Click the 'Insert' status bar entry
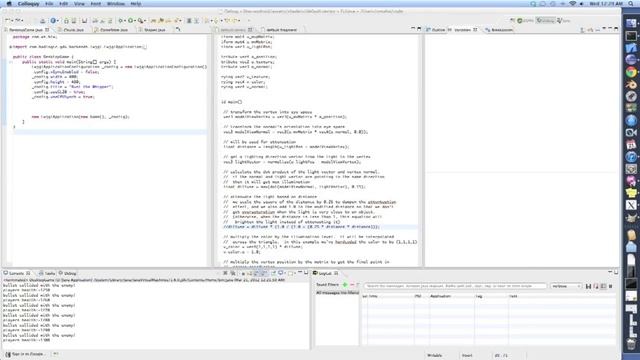640x360 pixels. [467, 356]
